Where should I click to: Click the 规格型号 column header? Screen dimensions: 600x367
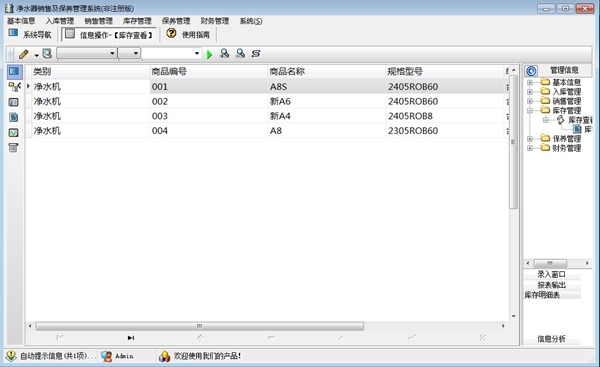445,72
